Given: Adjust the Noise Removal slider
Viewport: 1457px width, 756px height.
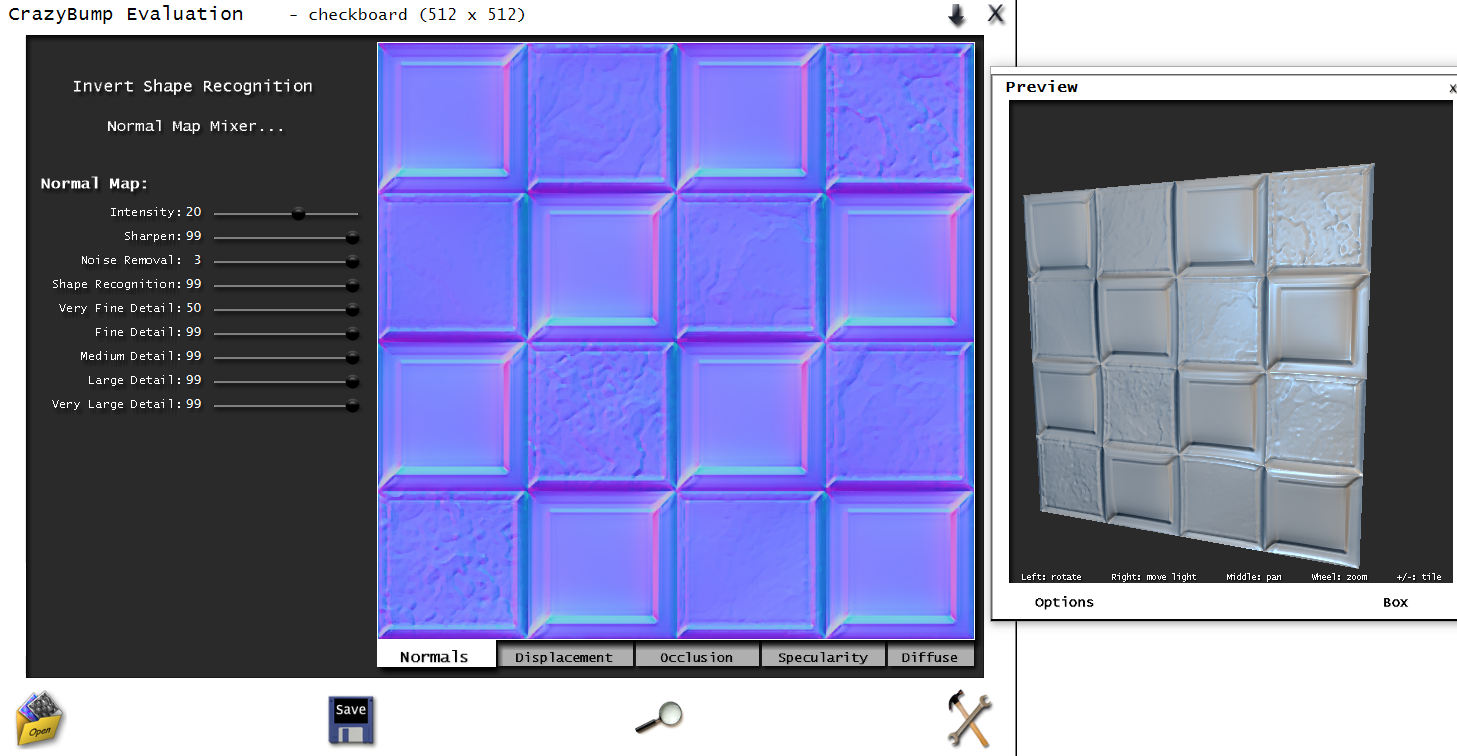Looking at the screenshot, I should pyautogui.click(x=286, y=261).
